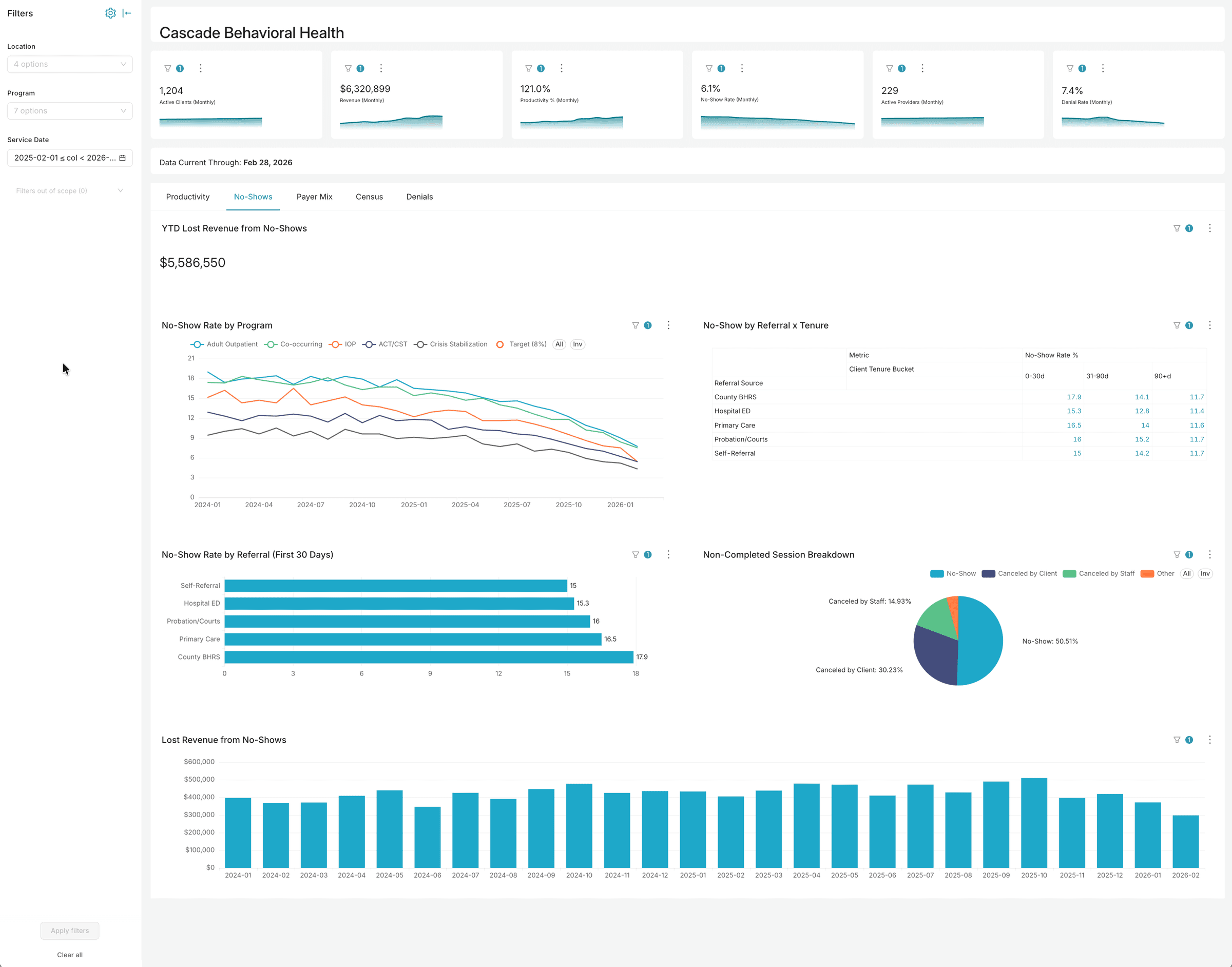The image size is (1232, 967).
Task: Open the Location options dropdown
Action: coord(70,64)
